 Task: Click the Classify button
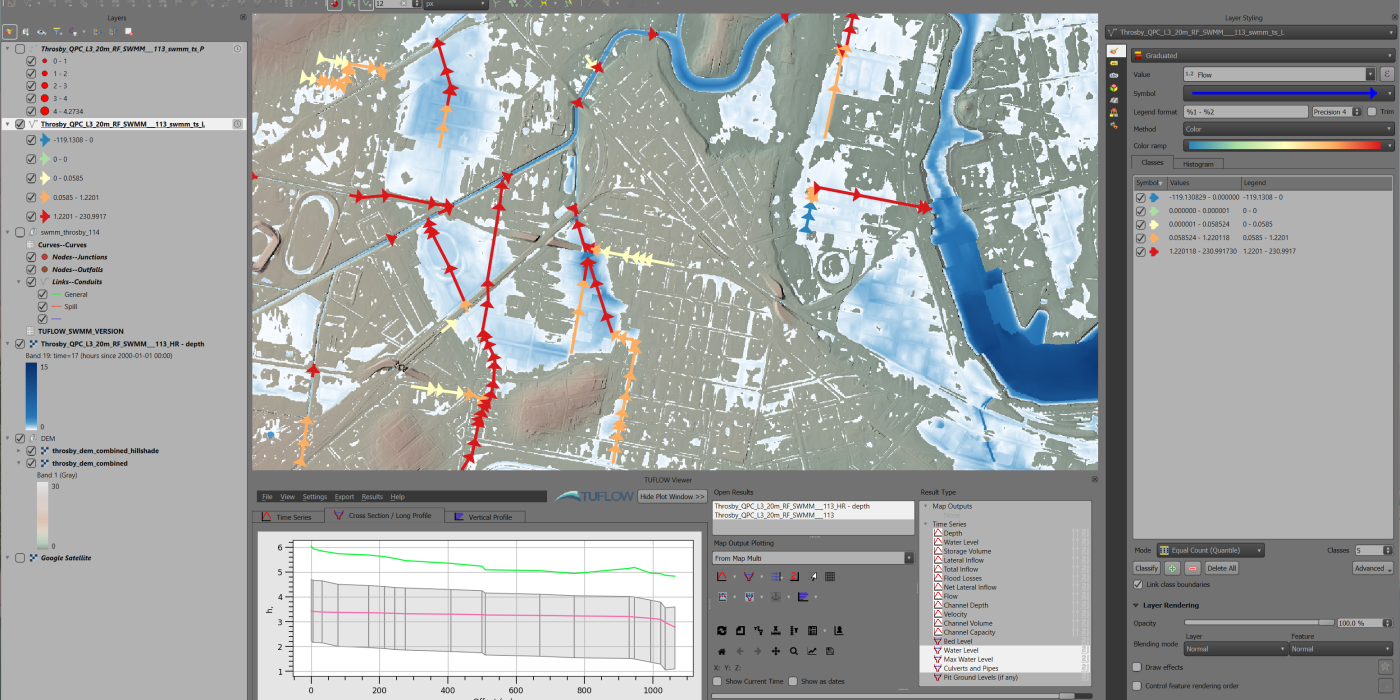tap(1147, 568)
